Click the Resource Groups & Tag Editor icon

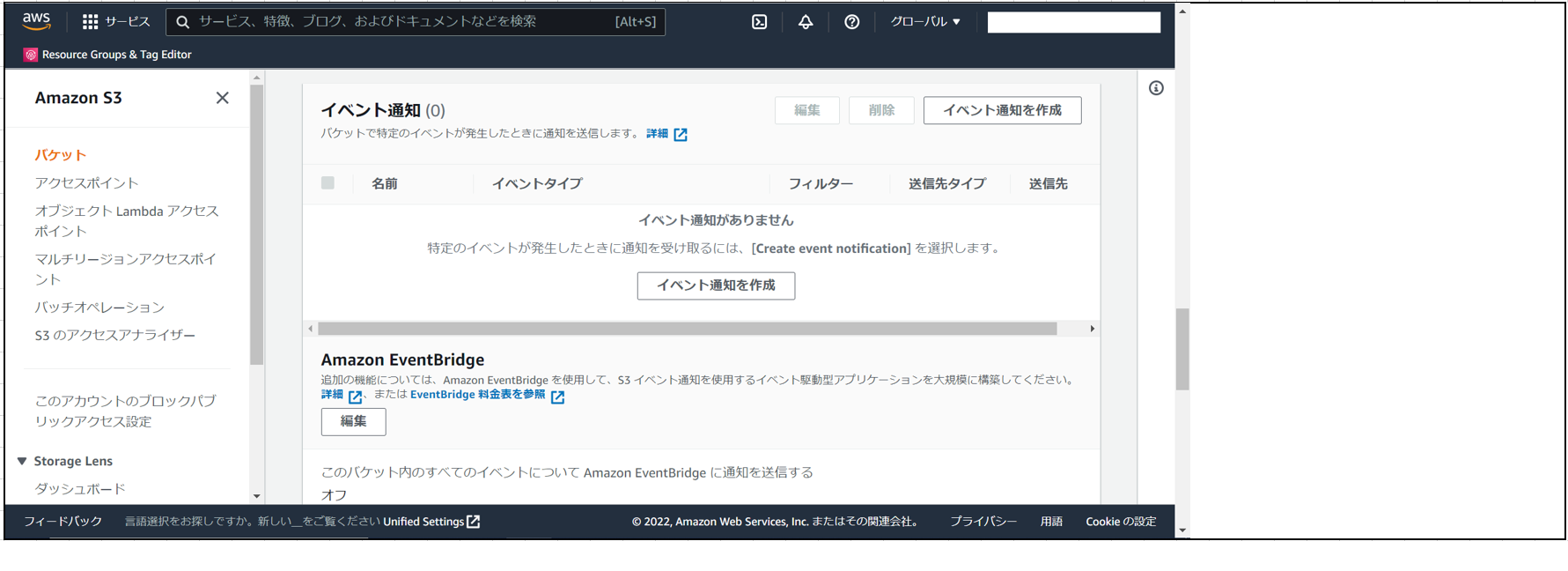(31, 55)
